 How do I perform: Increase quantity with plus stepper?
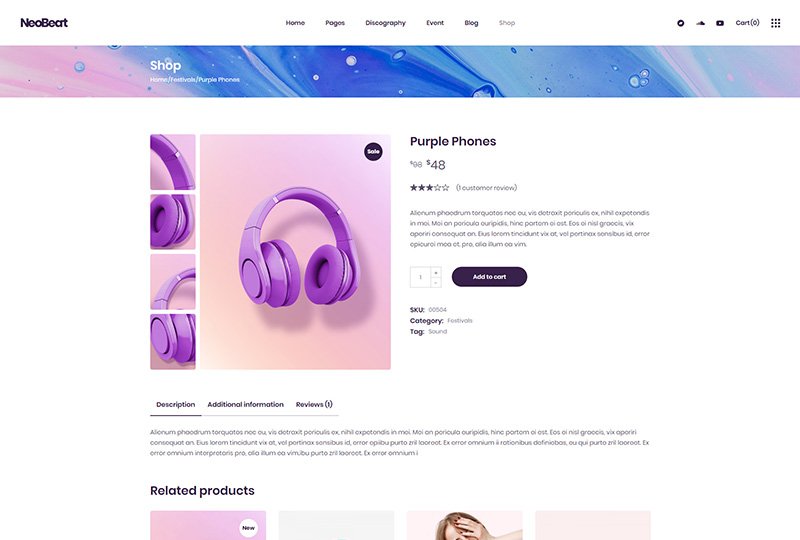[436, 273]
